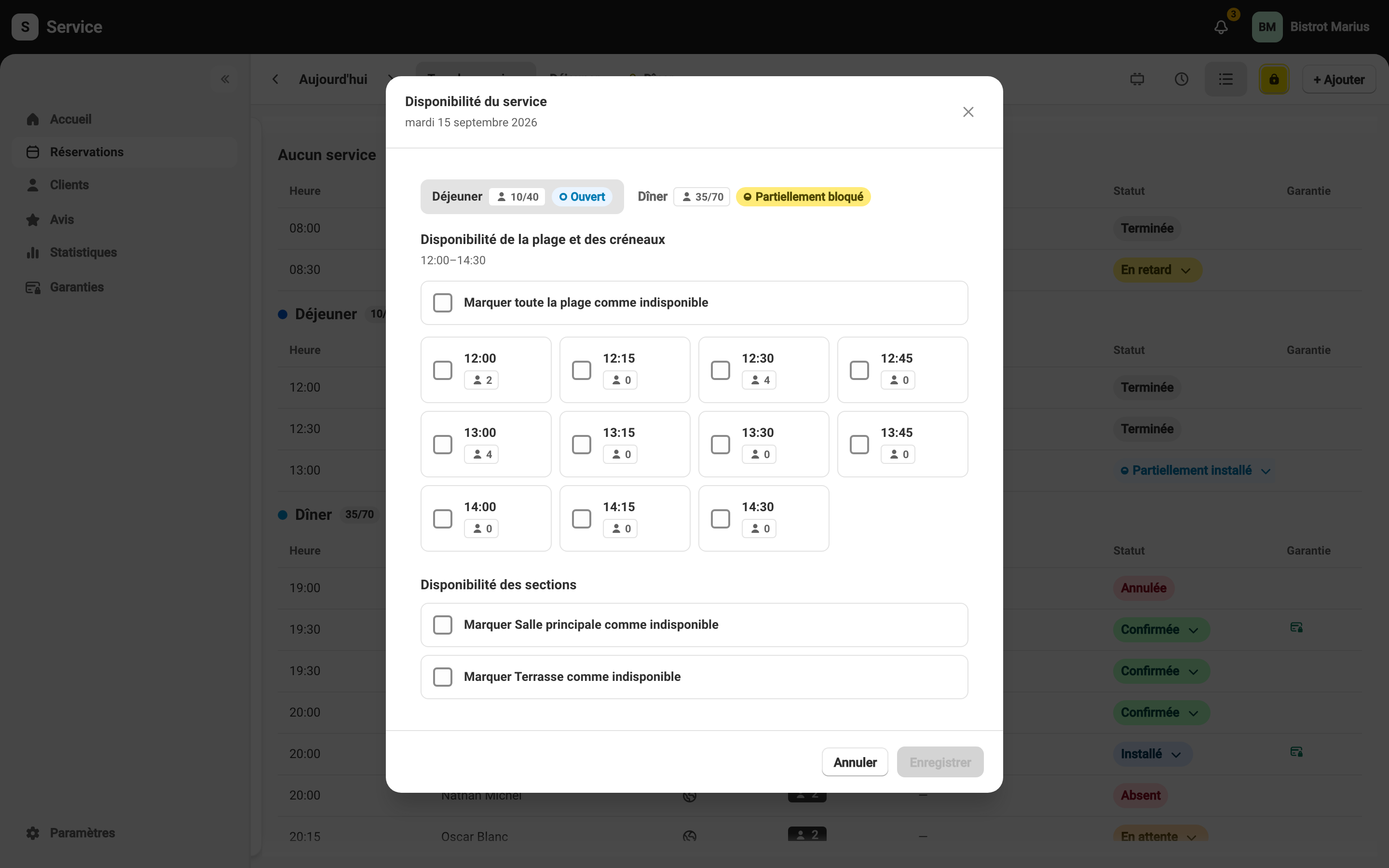The width and height of the screenshot is (1389, 868).
Task: Click the Paramètres gear icon
Action: point(33,833)
